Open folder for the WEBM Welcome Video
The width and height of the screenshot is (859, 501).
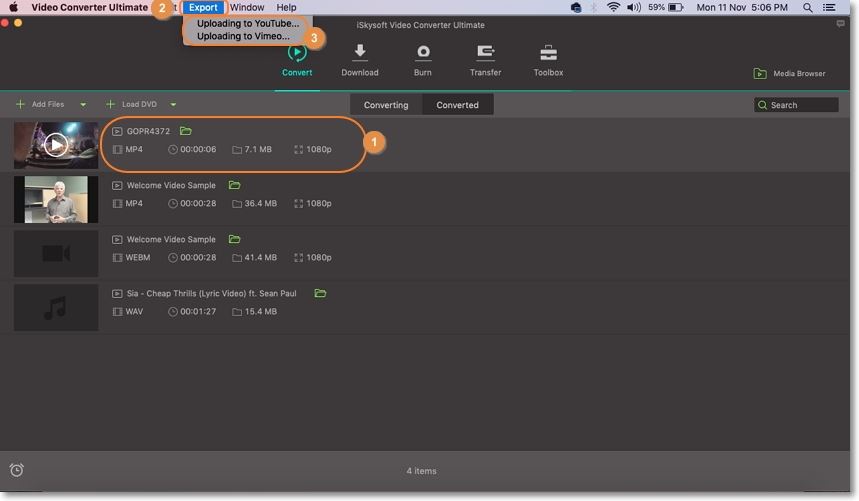click(234, 239)
